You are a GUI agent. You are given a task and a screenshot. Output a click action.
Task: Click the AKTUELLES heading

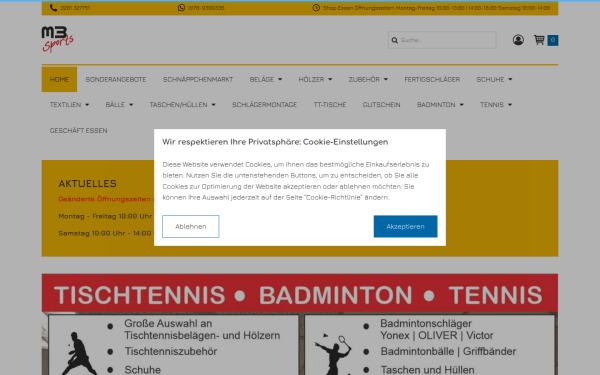pyautogui.click(x=87, y=184)
